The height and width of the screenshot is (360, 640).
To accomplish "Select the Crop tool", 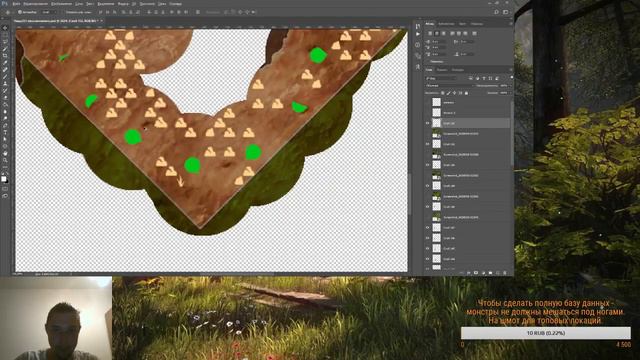I will point(5,56).
